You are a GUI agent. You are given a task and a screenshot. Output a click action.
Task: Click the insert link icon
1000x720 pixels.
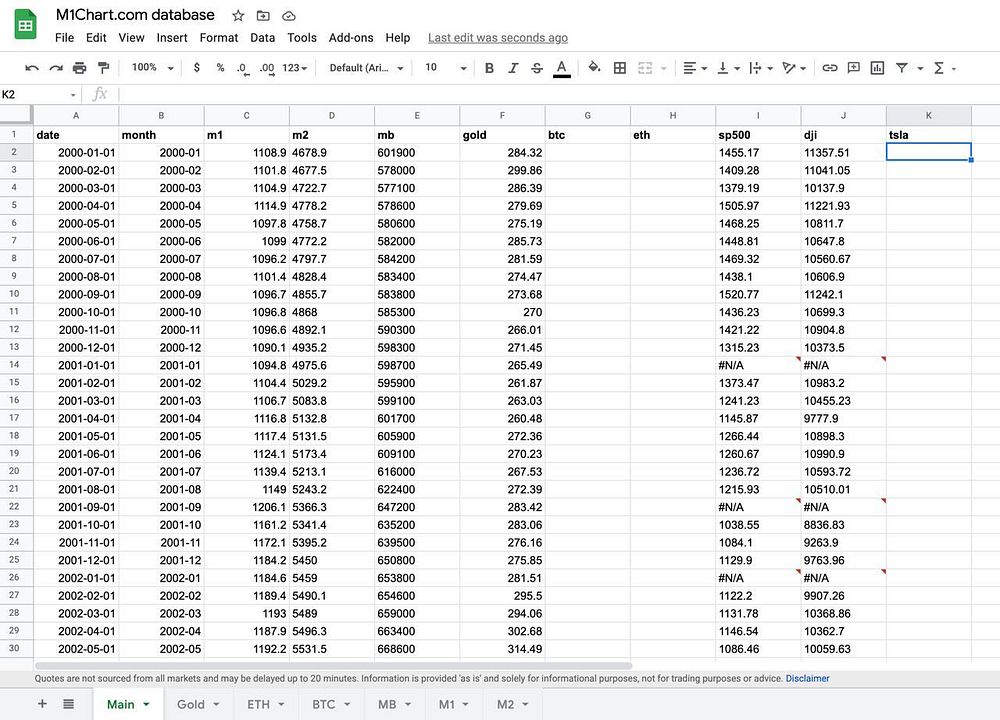[x=829, y=68]
